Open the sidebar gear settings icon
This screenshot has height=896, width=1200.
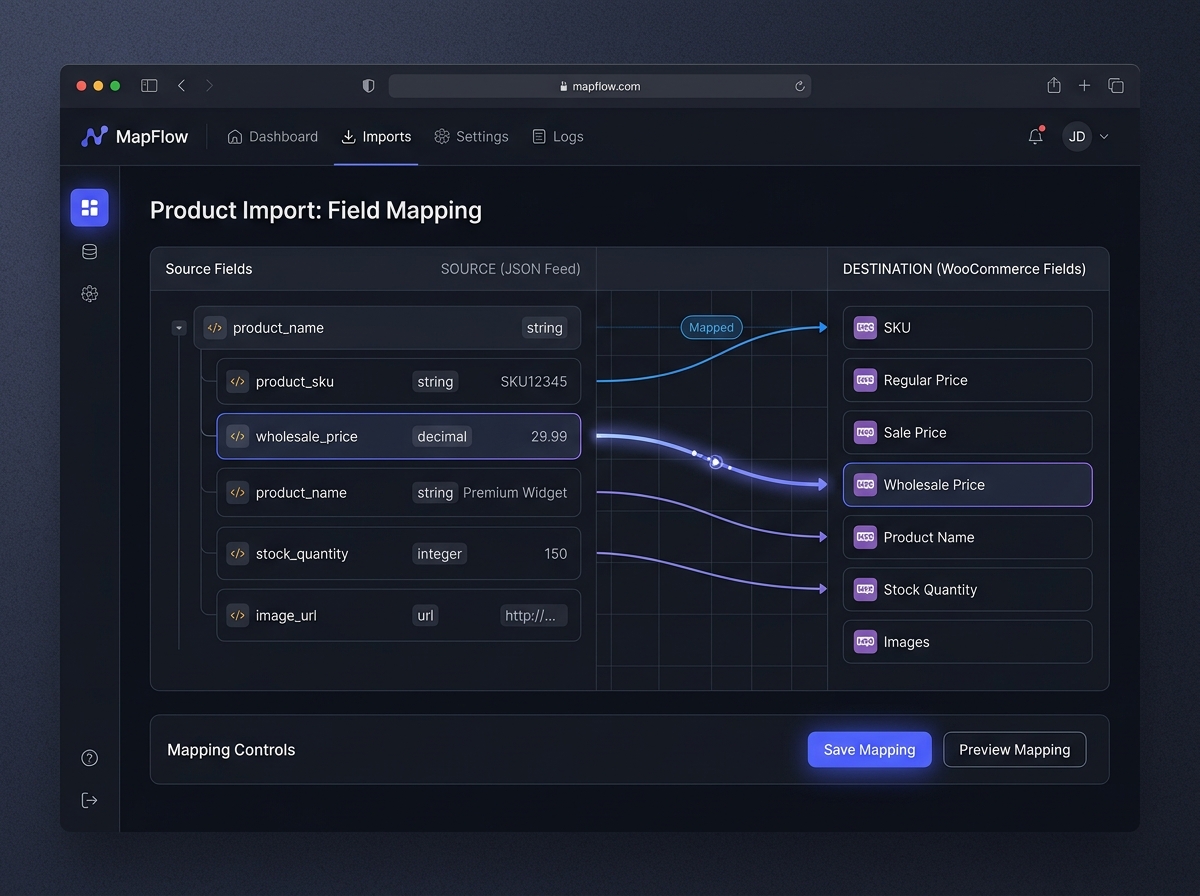tap(89, 294)
